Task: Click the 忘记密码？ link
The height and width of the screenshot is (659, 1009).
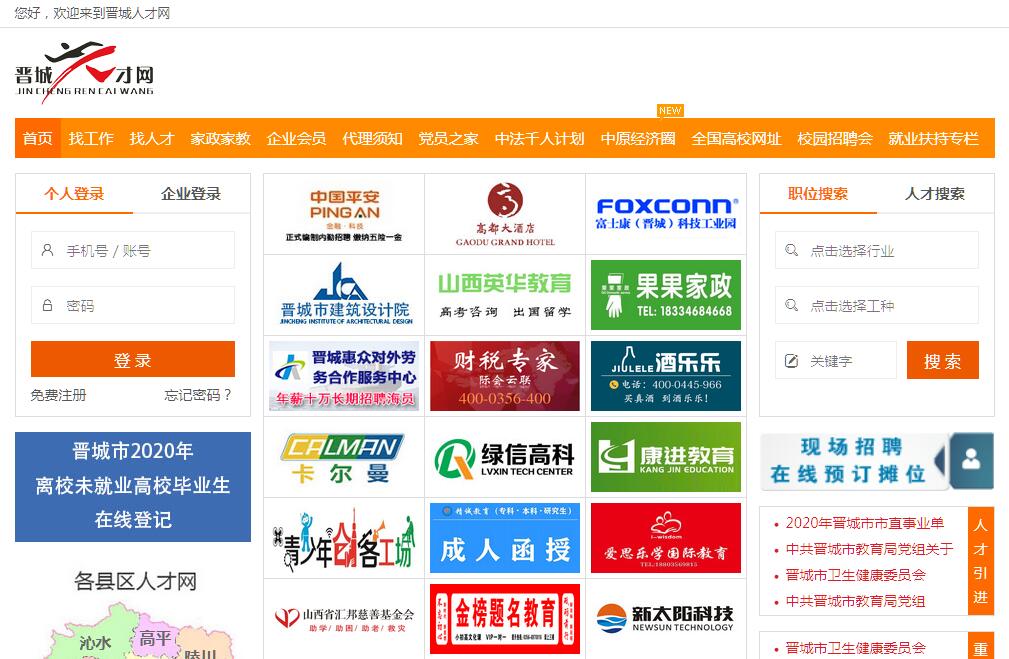Action: click(x=199, y=395)
